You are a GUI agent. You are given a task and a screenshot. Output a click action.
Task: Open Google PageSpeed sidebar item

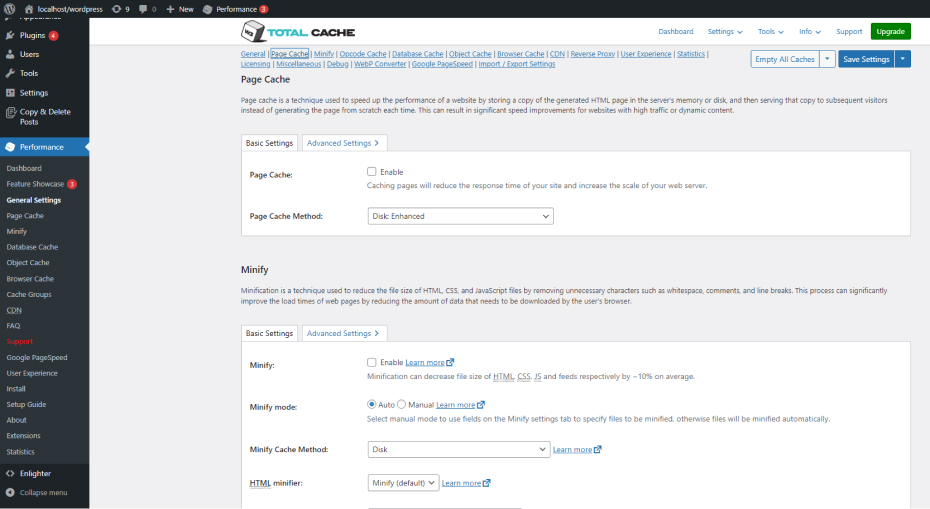37,357
